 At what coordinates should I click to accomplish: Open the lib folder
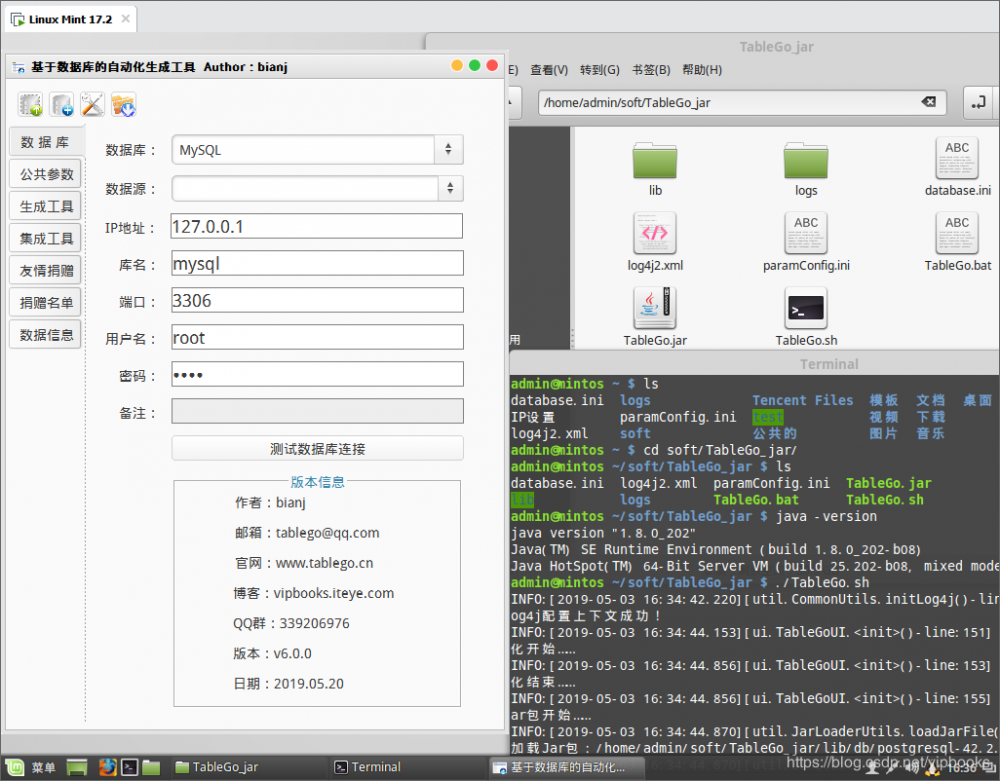pos(655,160)
